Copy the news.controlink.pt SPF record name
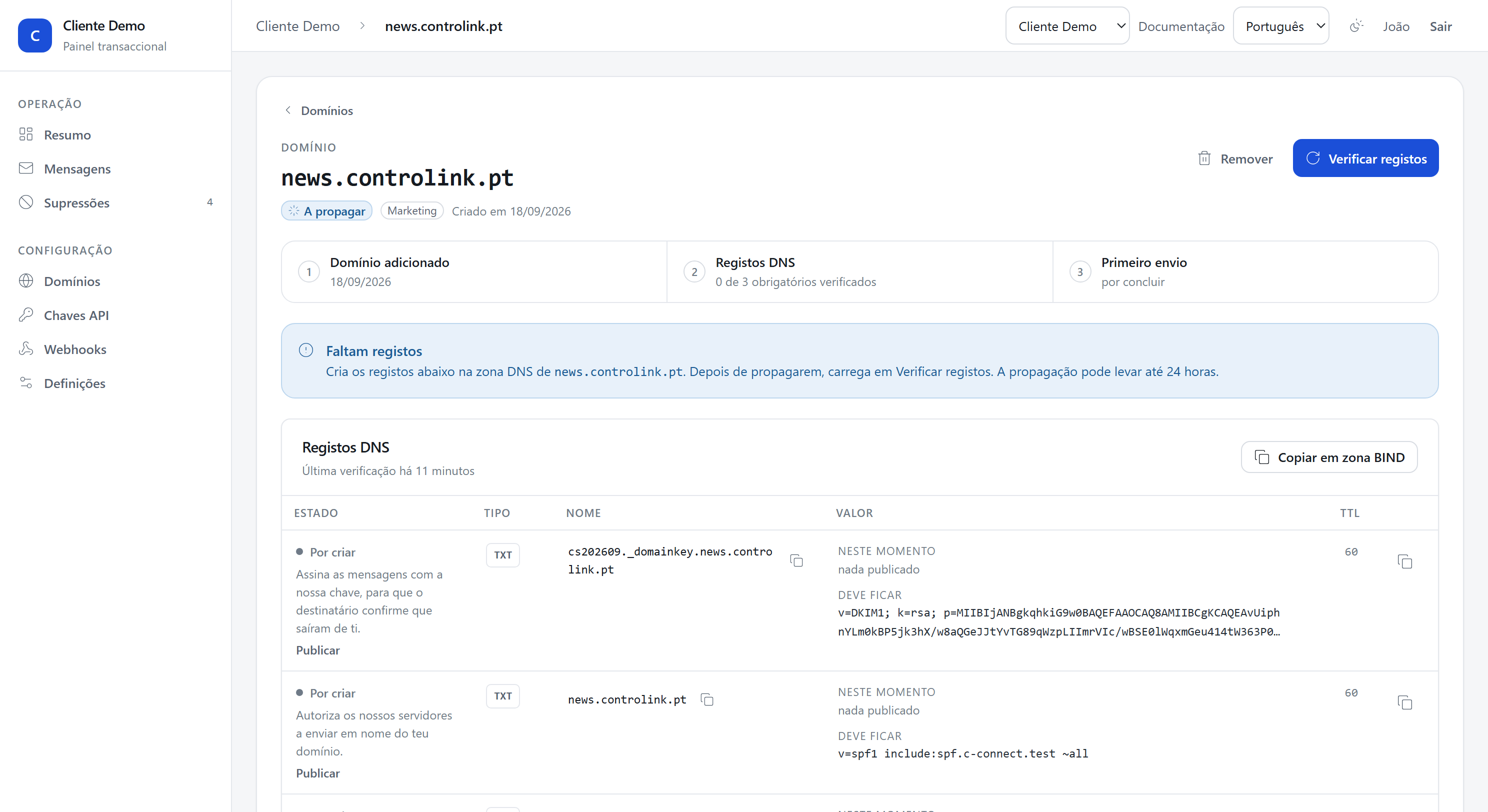This screenshot has height=812, width=1488. 706,699
